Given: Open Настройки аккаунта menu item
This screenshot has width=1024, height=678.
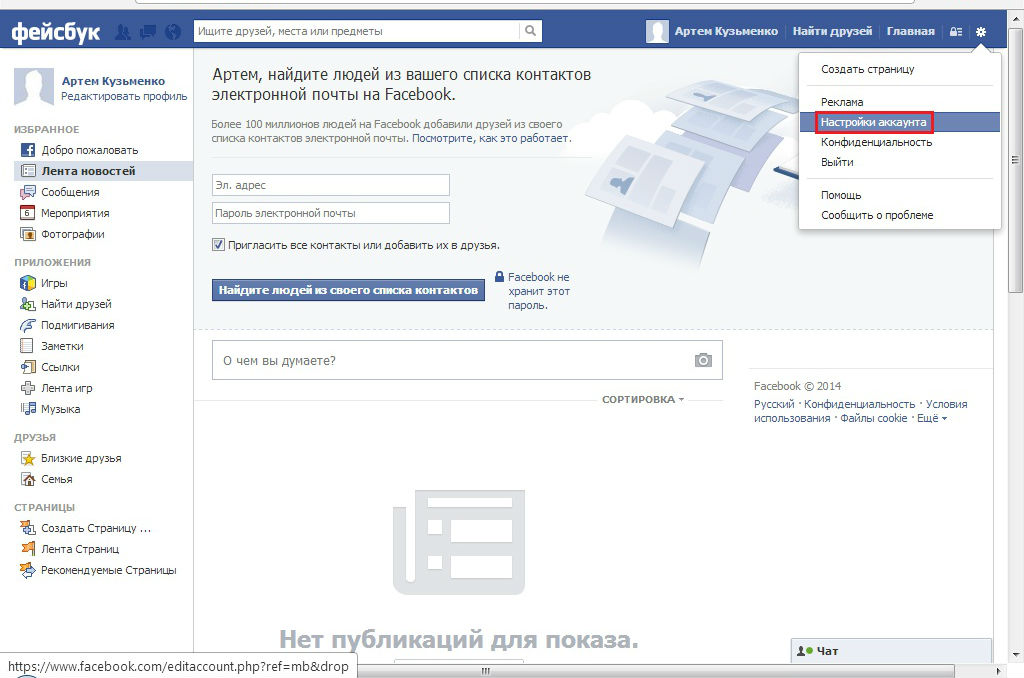Looking at the screenshot, I should (x=900, y=122).
